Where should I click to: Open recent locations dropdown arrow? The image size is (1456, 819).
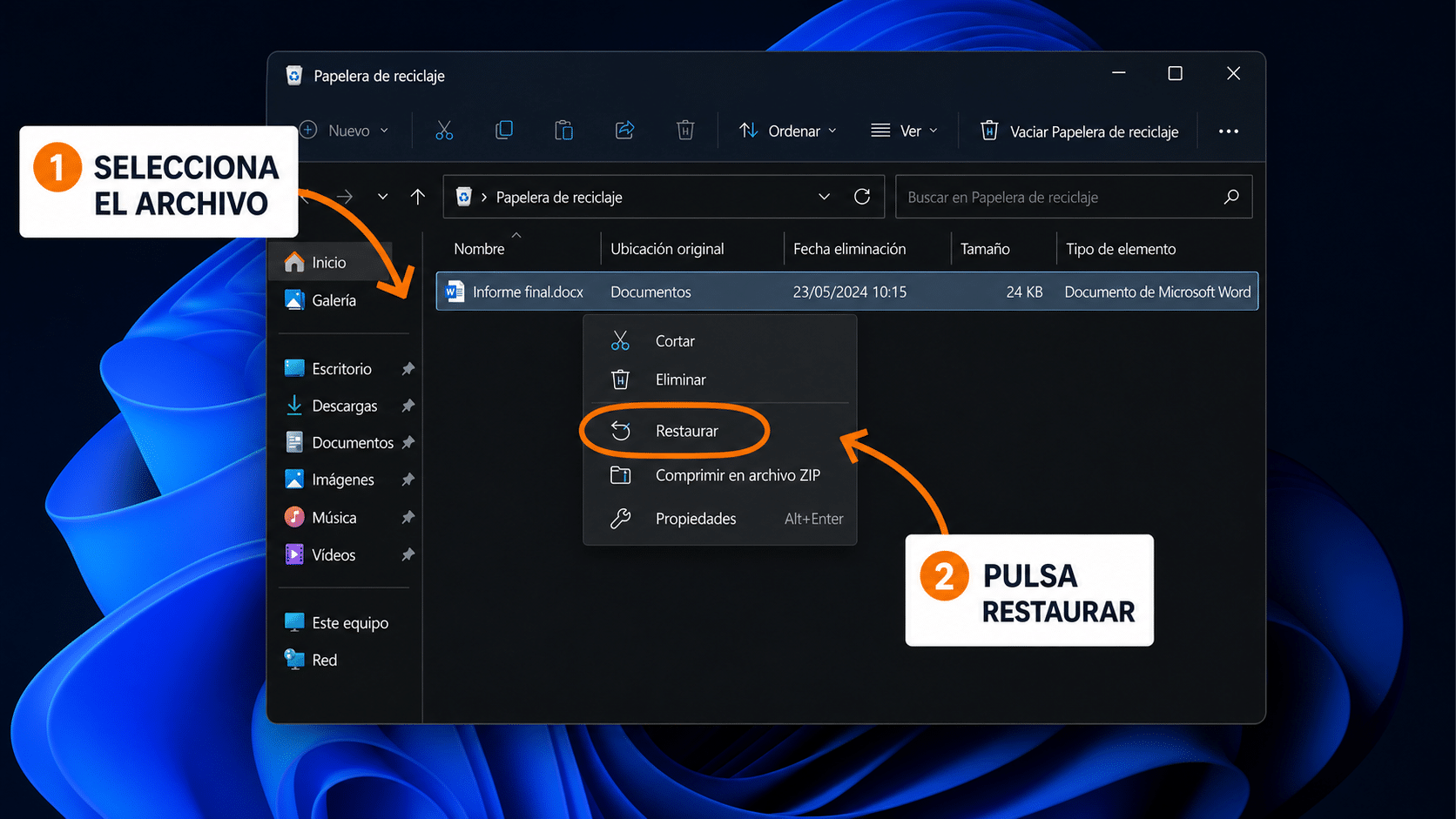[382, 197]
